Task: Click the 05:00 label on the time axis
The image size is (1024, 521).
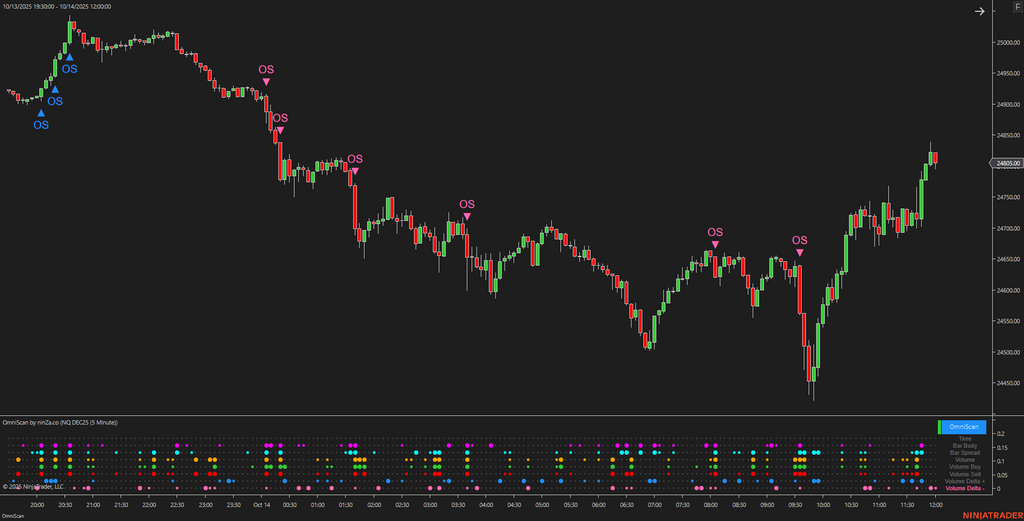Action: pyautogui.click(x=541, y=505)
